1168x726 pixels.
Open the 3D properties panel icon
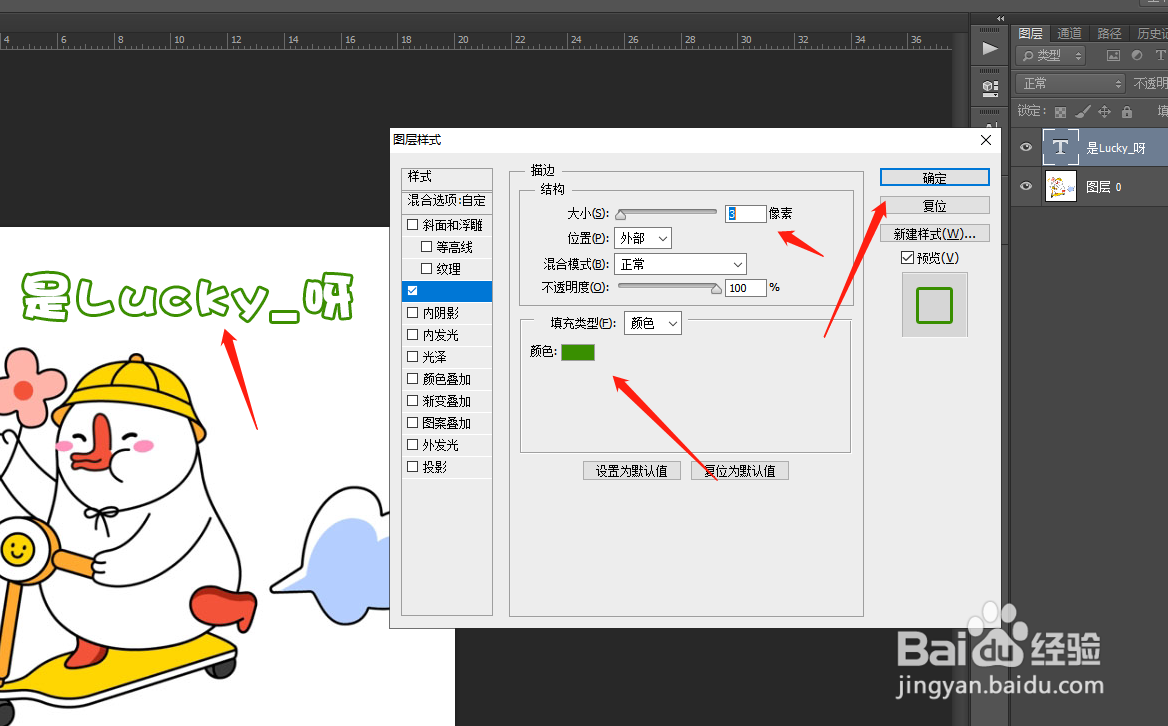[990, 88]
